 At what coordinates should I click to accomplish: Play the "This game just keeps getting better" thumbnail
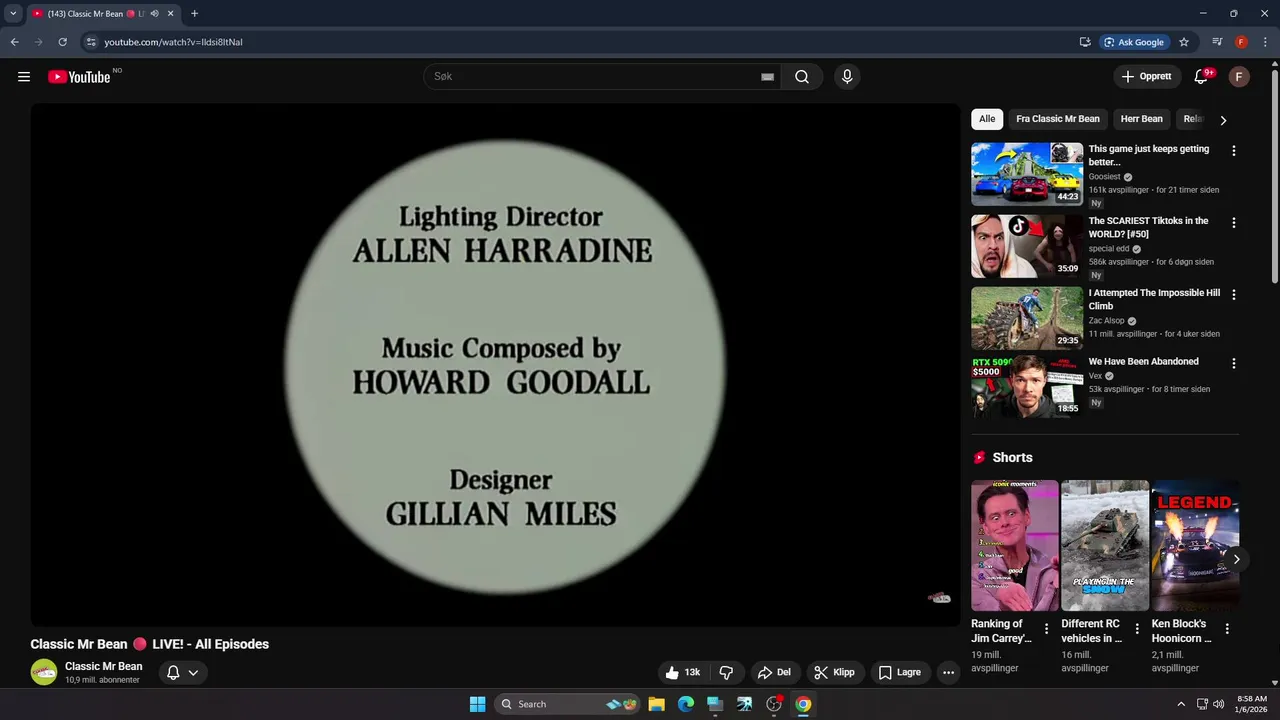tap(1027, 174)
